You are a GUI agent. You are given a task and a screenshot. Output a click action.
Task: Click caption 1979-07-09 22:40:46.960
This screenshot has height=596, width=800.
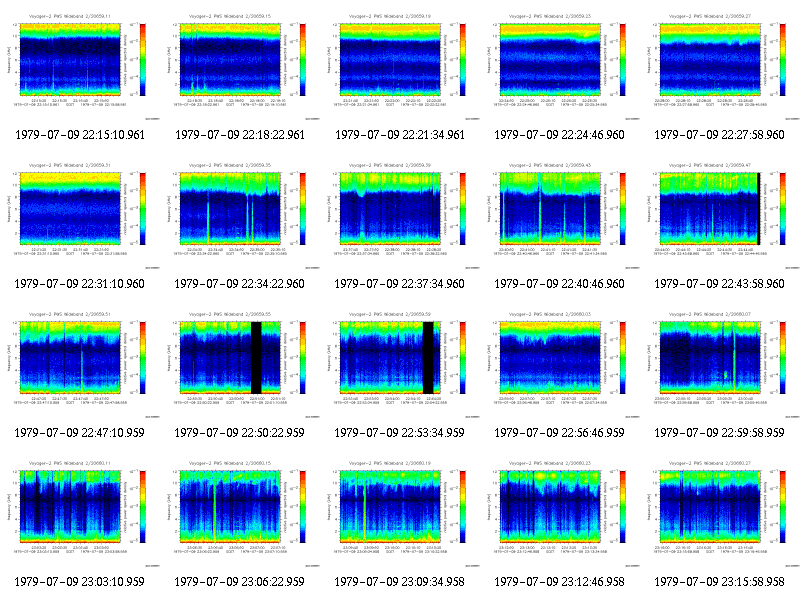click(559, 284)
